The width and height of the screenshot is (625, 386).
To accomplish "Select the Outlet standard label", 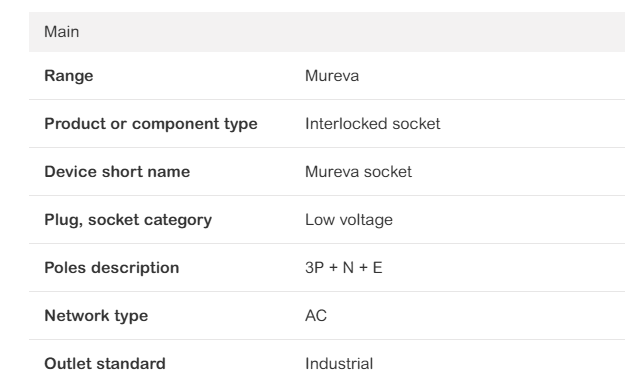I will click(105, 364).
